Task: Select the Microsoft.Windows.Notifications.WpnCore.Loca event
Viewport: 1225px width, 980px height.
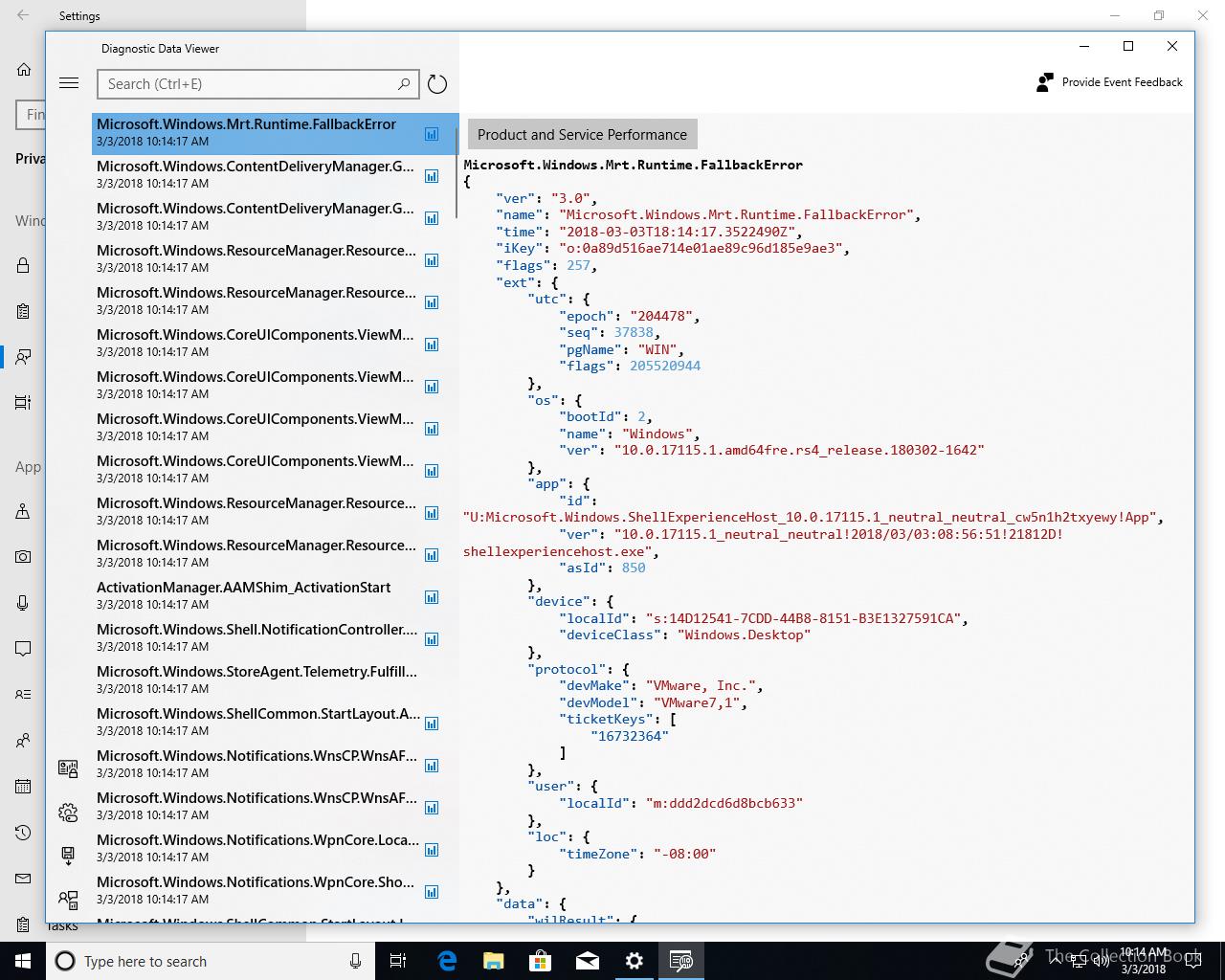Action: click(256, 848)
